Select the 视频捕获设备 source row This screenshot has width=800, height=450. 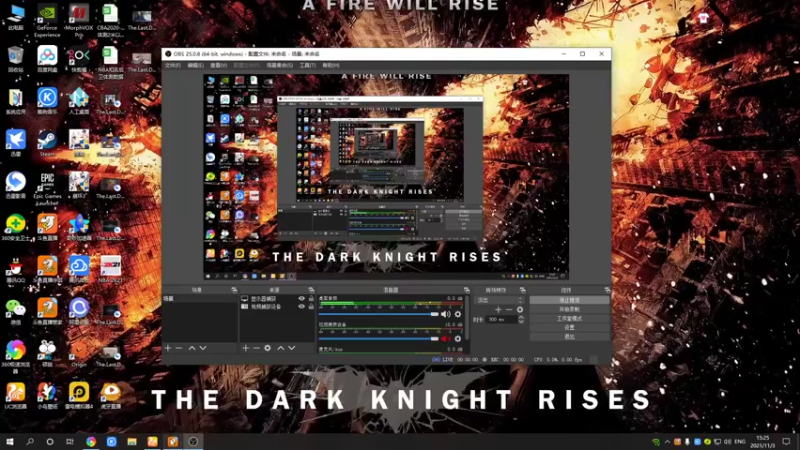coord(277,307)
